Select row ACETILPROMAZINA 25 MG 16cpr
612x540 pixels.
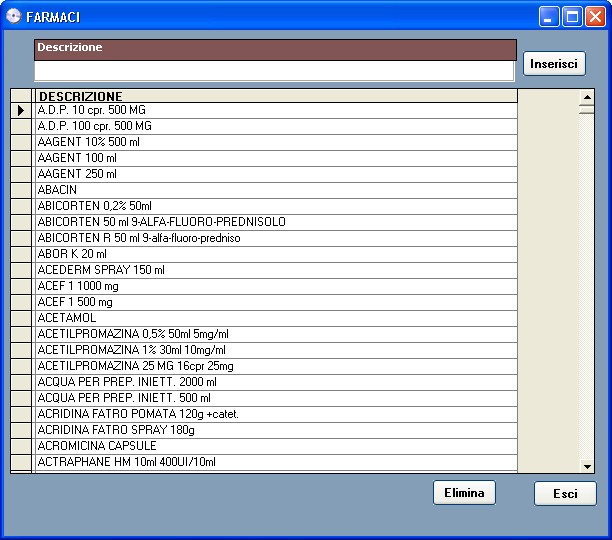(276, 367)
